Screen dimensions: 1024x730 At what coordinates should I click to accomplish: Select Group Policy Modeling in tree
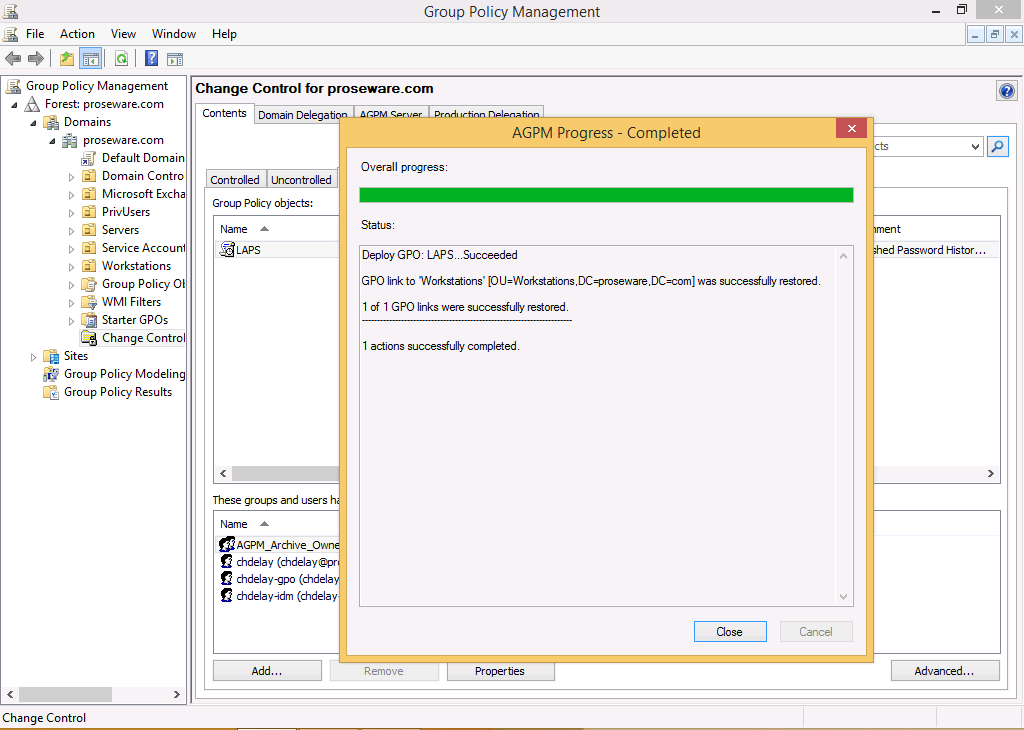tap(124, 374)
